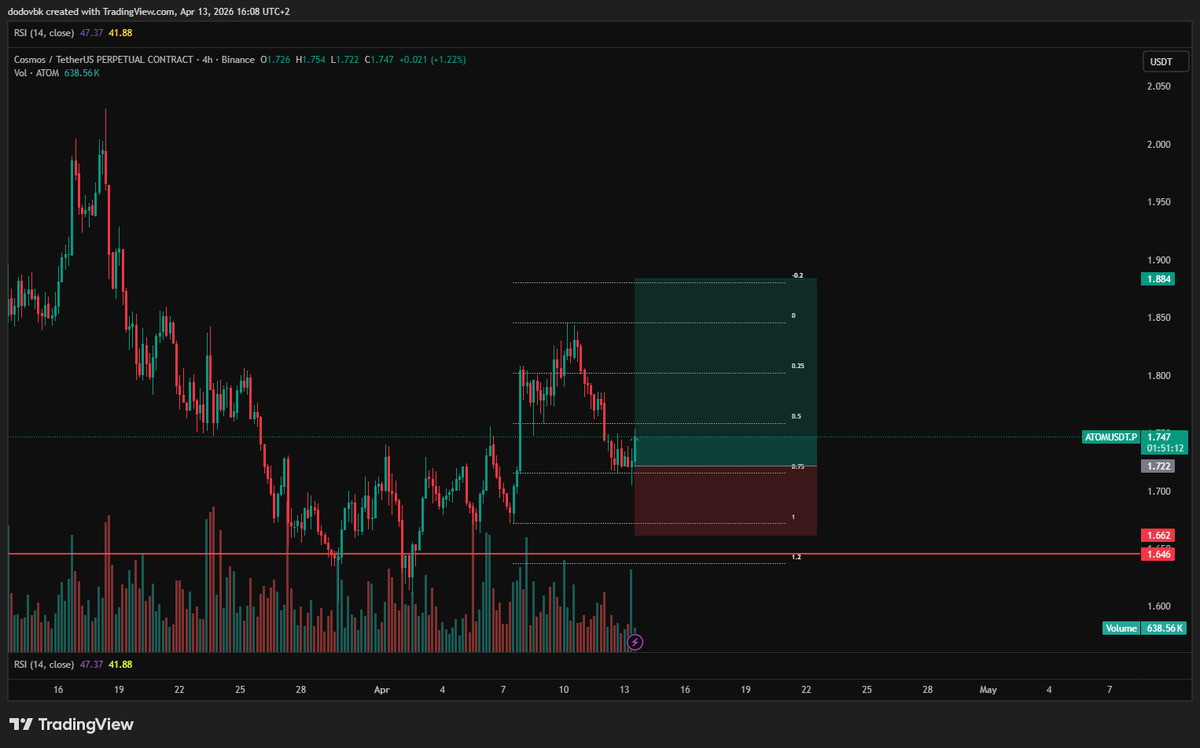Viewport: 1200px width, 748px height.
Task: Click the red 1.646 horizontal line label
Action: 1157,554
